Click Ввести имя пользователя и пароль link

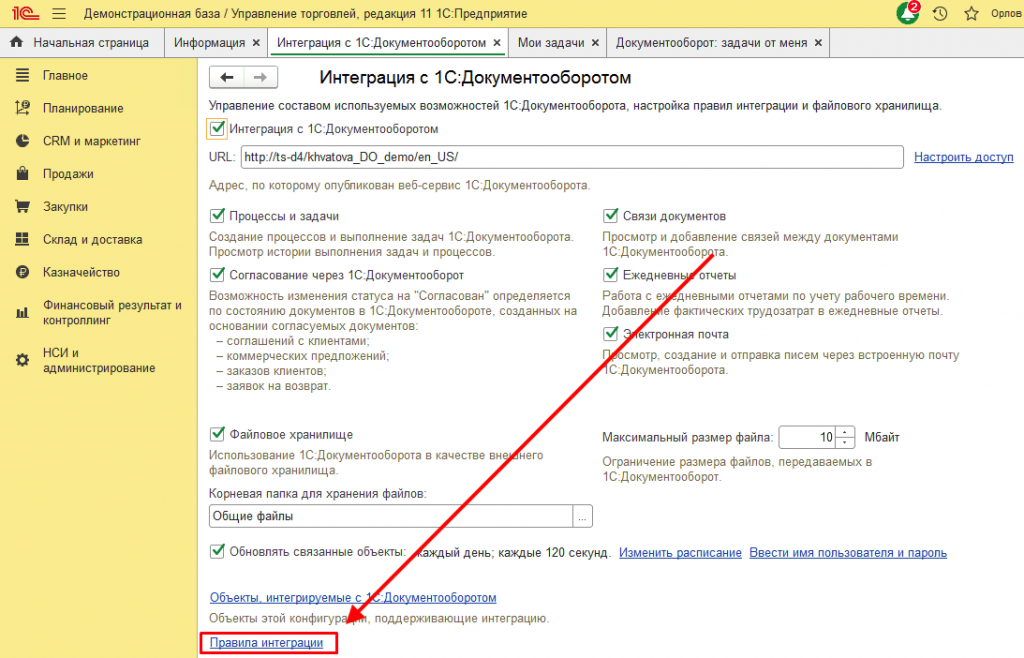(x=848, y=552)
